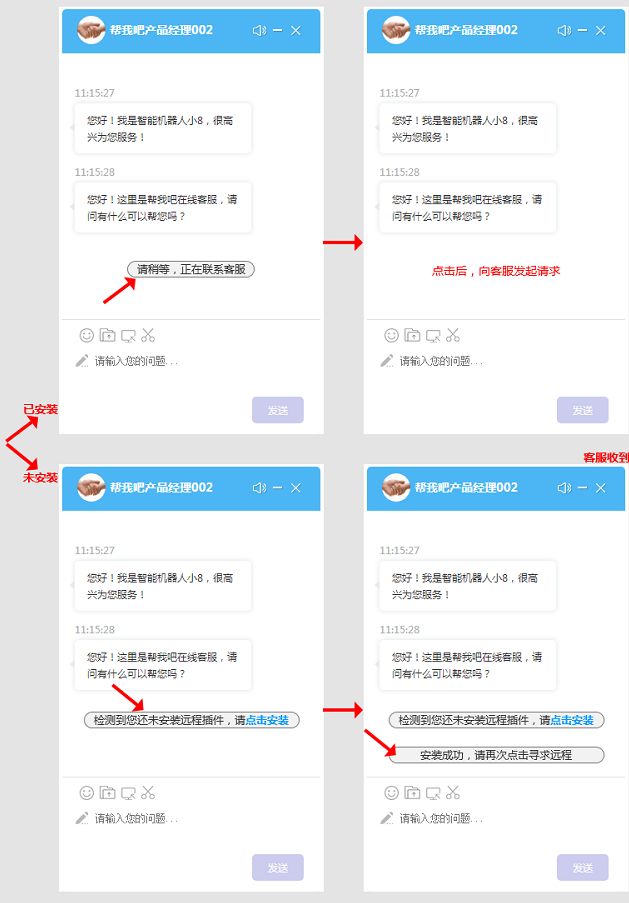Click 点击安装 link above the 安装成功 message

[572, 720]
